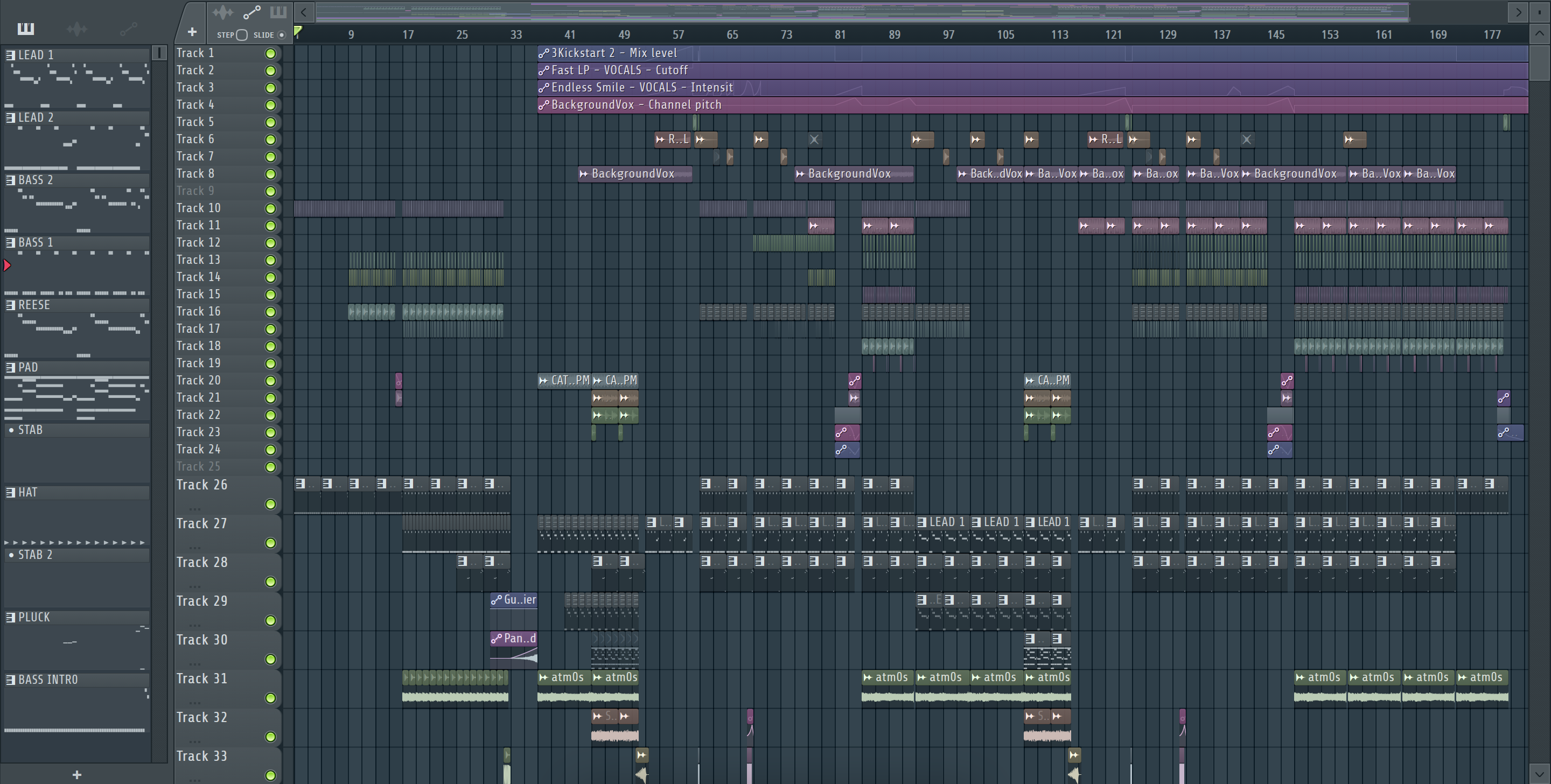Select BackgroundVox Channel pitch automation clip
Viewport: 1551px width, 784px height.
[x=1032, y=106]
